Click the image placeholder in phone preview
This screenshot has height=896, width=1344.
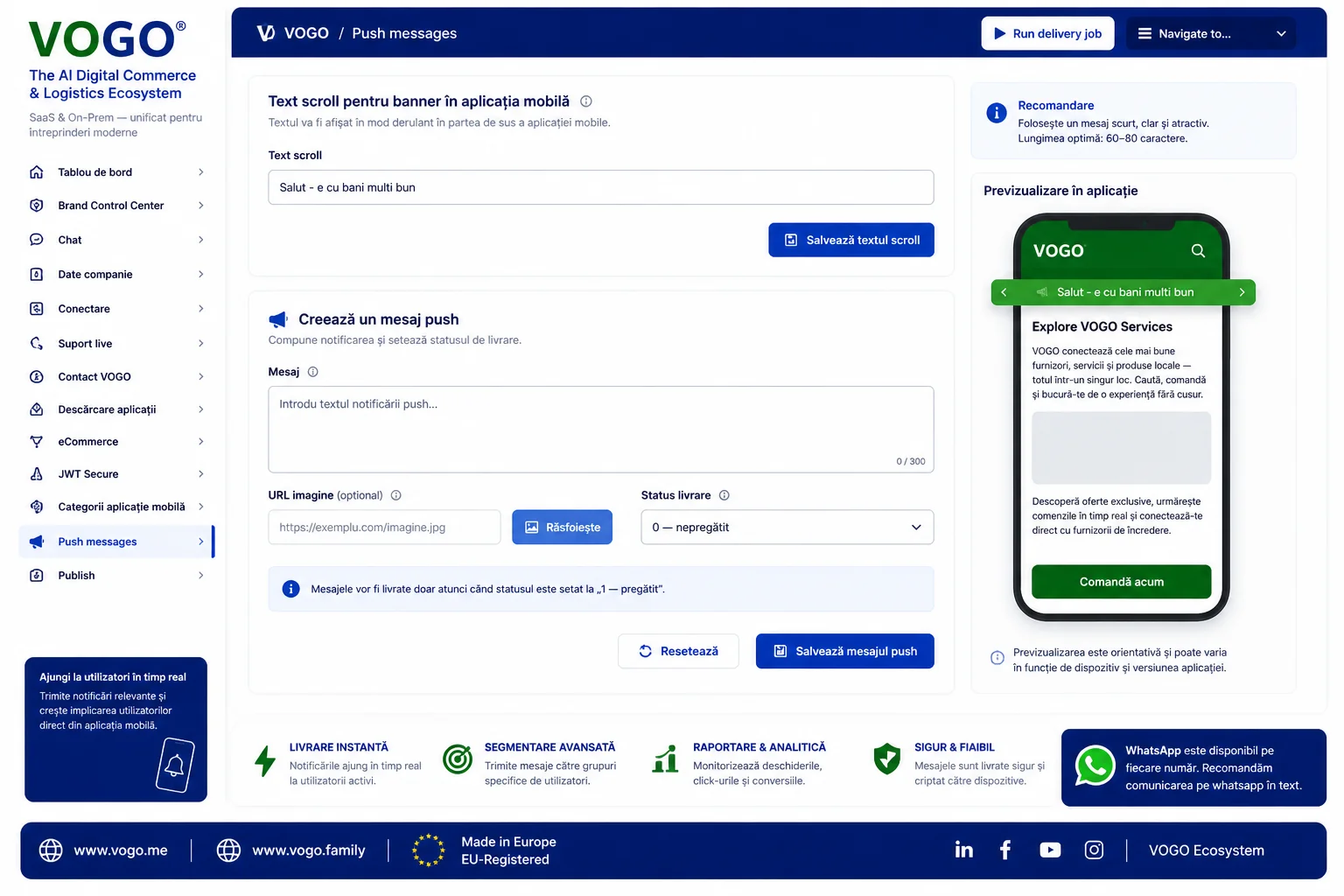coord(1122,448)
